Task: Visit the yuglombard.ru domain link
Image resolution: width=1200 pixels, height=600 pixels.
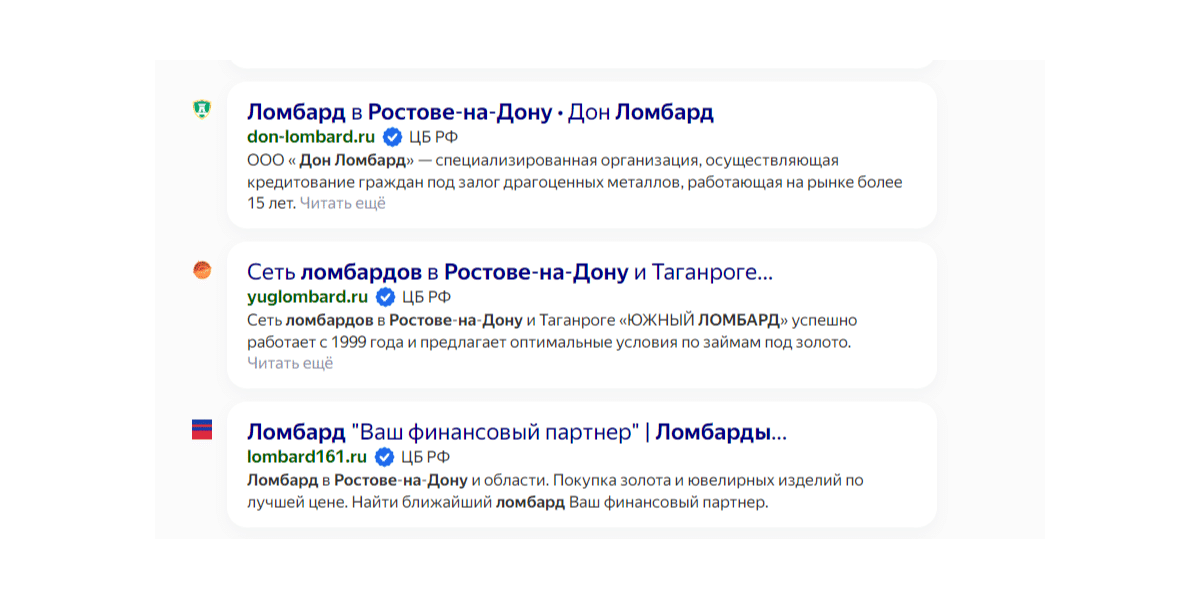Action: click(x=308, y=297)
